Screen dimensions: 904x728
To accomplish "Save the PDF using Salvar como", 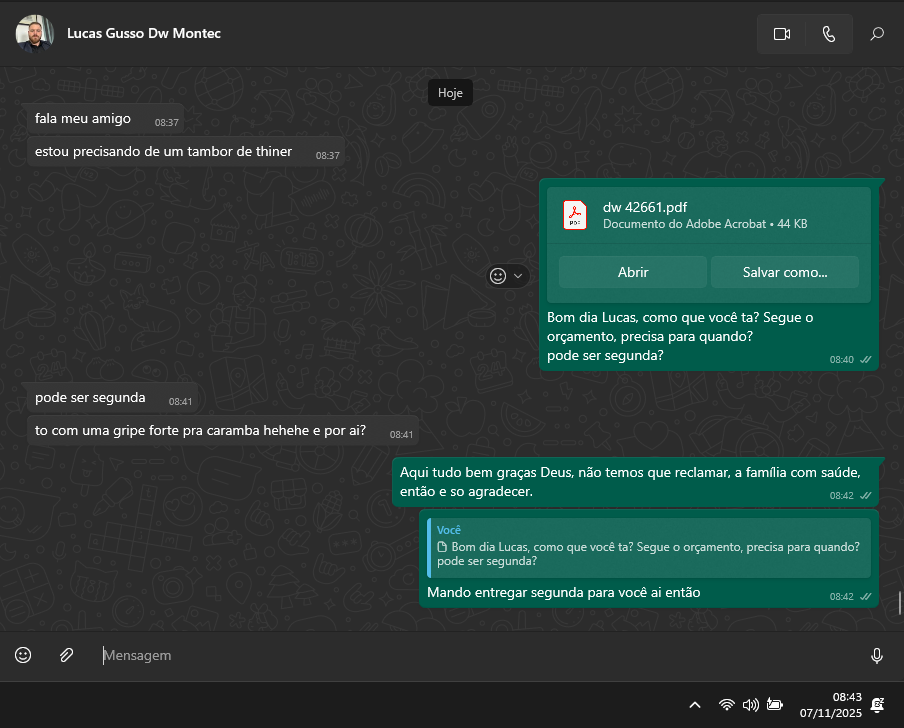I will coord(784,272).
